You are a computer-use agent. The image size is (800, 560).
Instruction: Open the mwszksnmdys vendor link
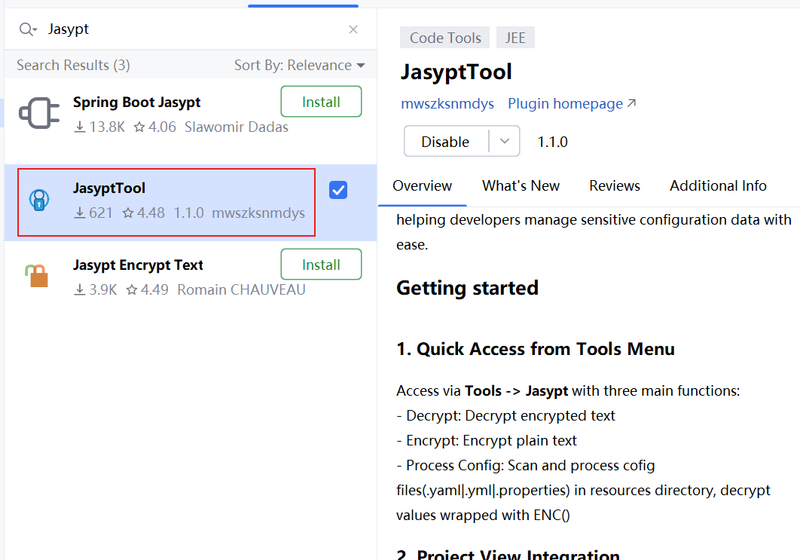[447, 104]
